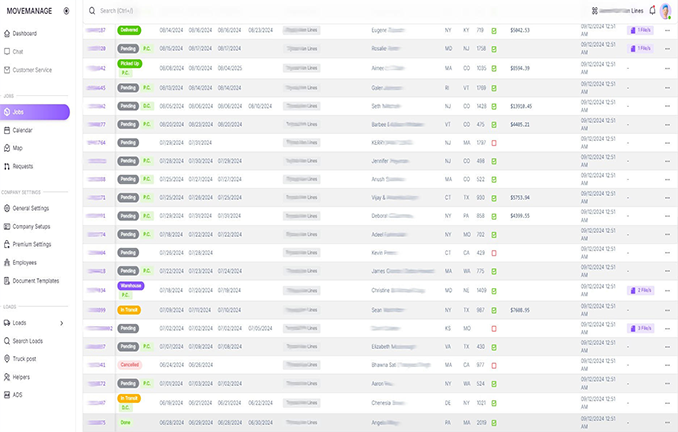Toggle green checkbox in Eugene's row
This screenshot has width=678, height=432.
pyautogui.click(x=494, y=30)
